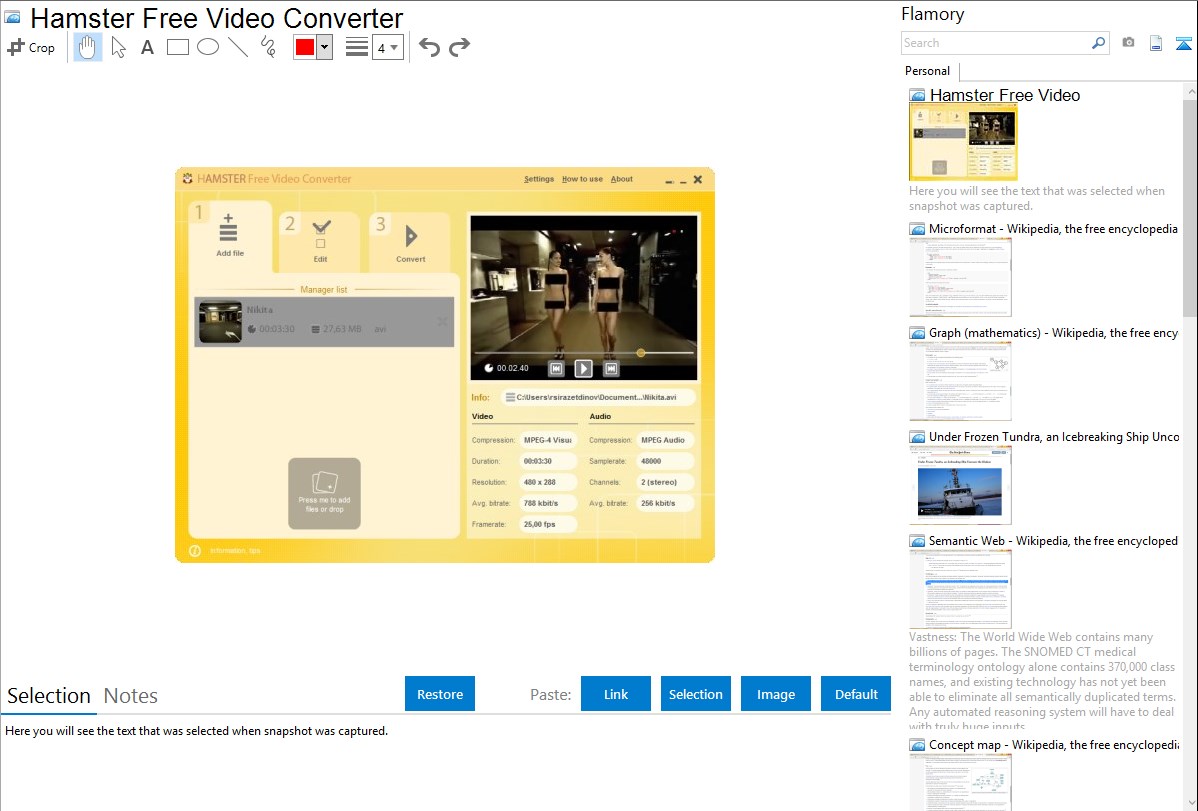Click the camera snapshot icon
This screenshot has width=1198, height=811.
[x=1128, y=43]
